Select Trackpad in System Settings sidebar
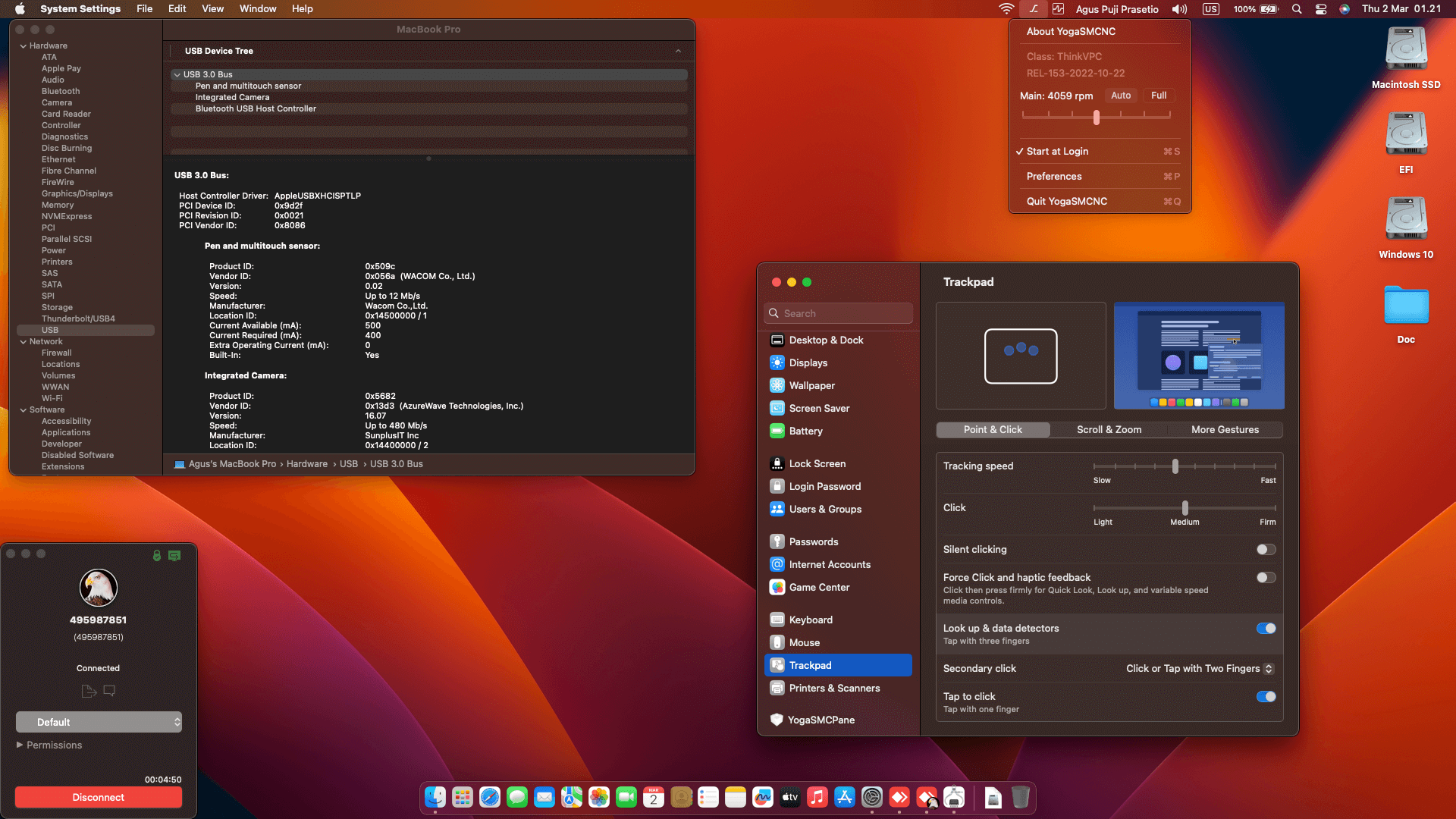Image resolution: width=1456 pixels, height=819 pixels. pos(811,665)
